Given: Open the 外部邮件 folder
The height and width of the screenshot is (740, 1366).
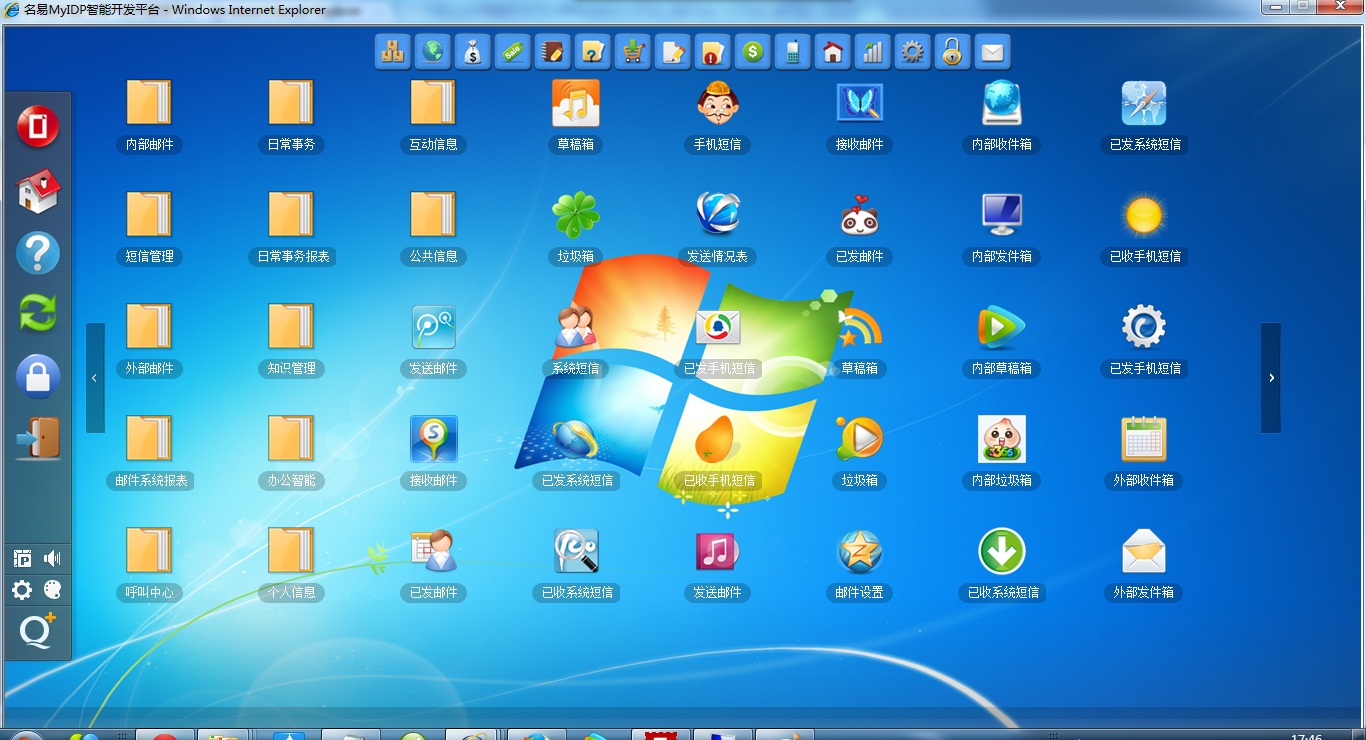Looking at the screenshot, I should 149,326.
